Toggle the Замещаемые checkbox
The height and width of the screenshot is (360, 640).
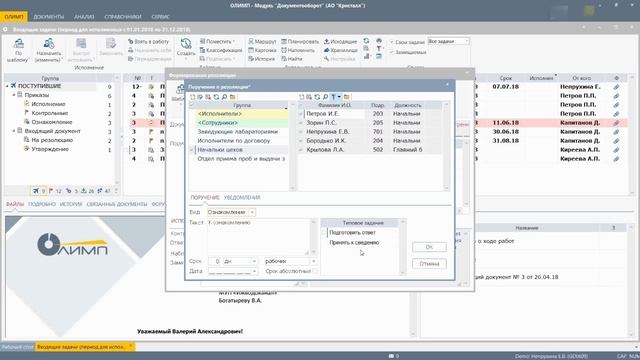(x=392, y=52)
